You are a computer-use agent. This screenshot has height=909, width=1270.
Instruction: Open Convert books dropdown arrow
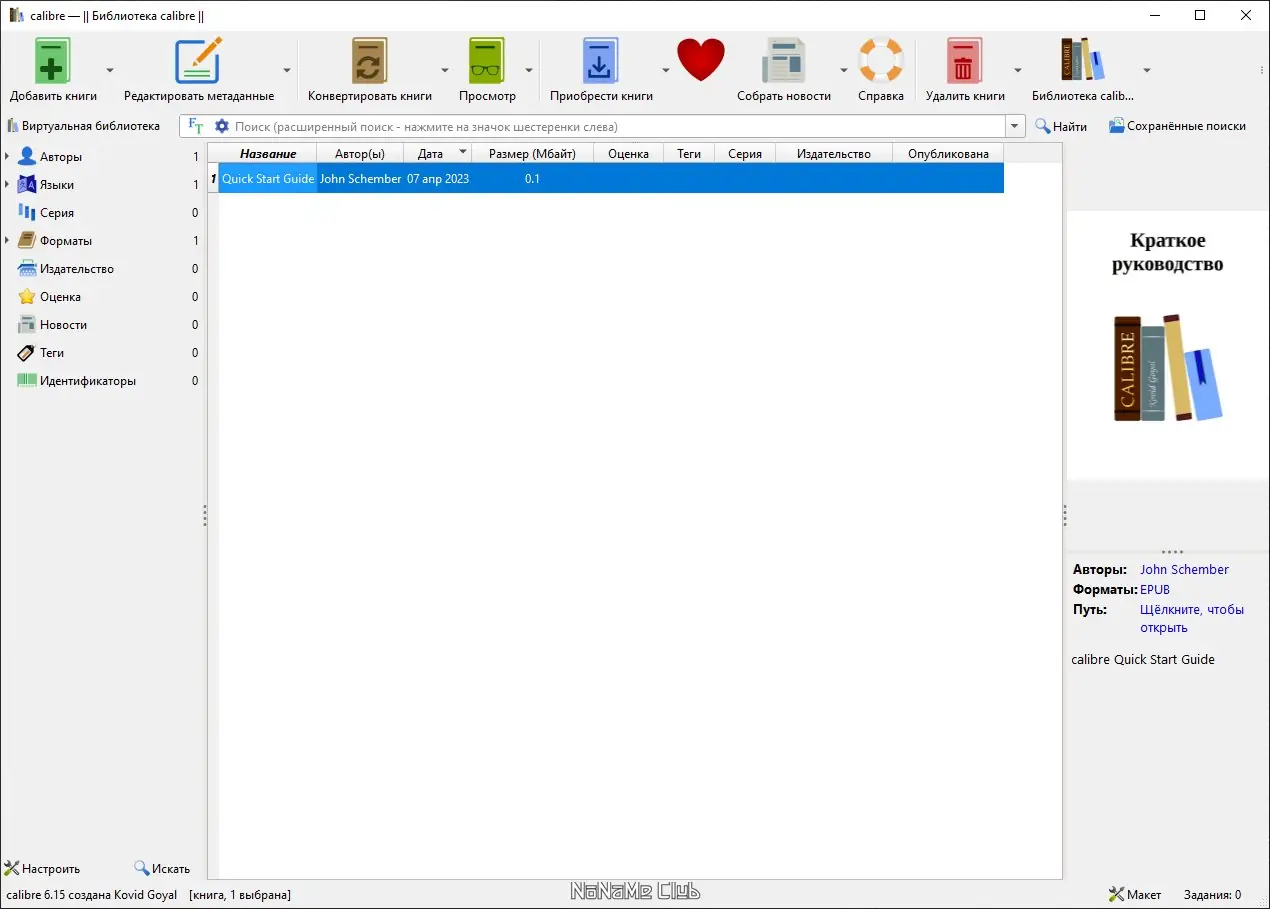tap(445, 70)
